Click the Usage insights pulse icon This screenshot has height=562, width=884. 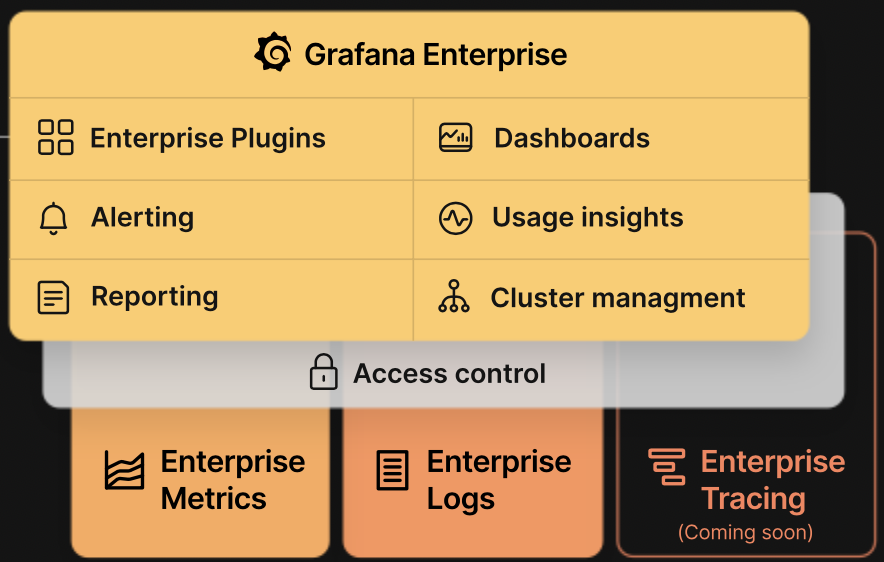click(x=456, y=218)
